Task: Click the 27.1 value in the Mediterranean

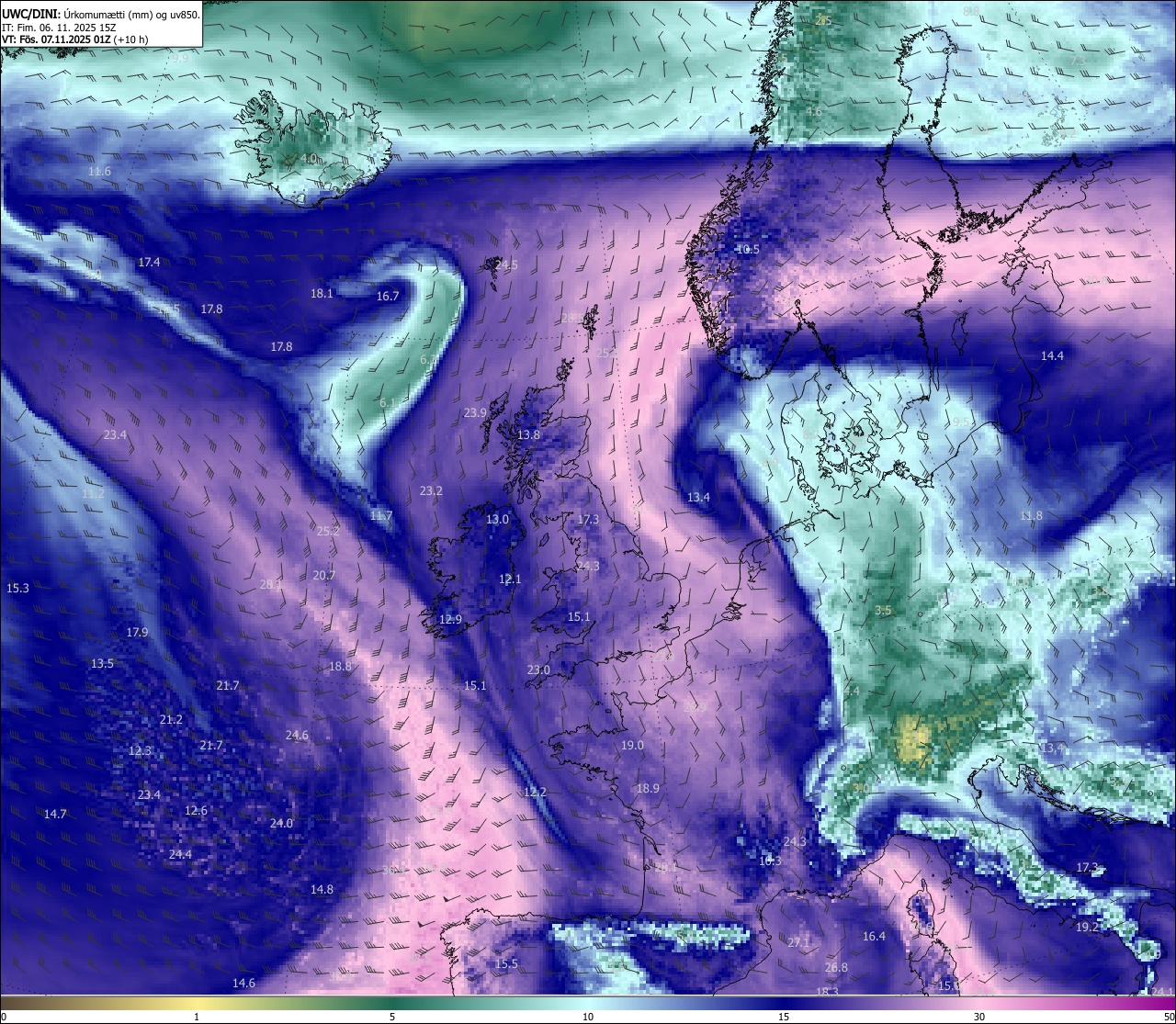Action: [798, 943]
